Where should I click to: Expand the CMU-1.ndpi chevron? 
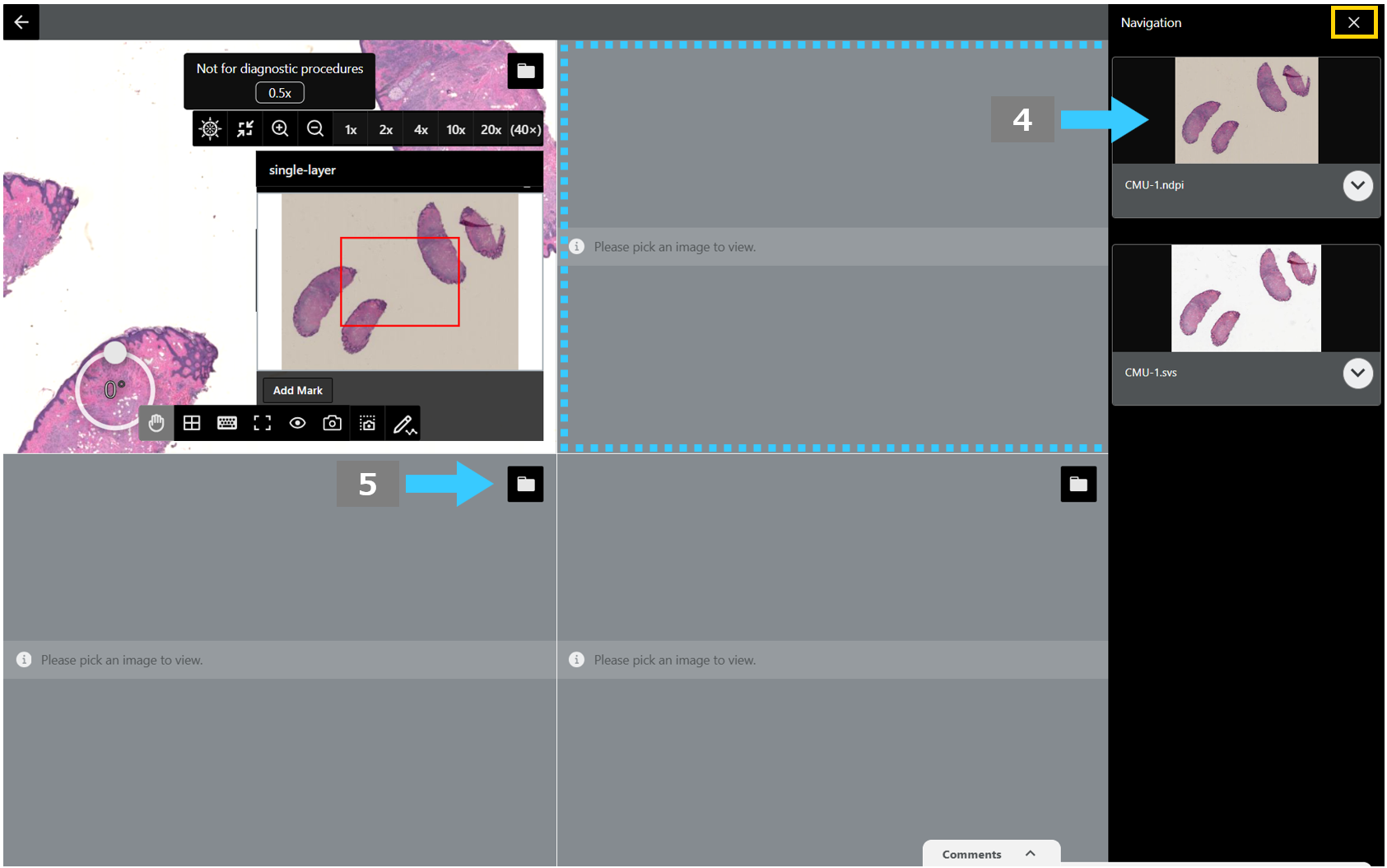click(1358, 186)
